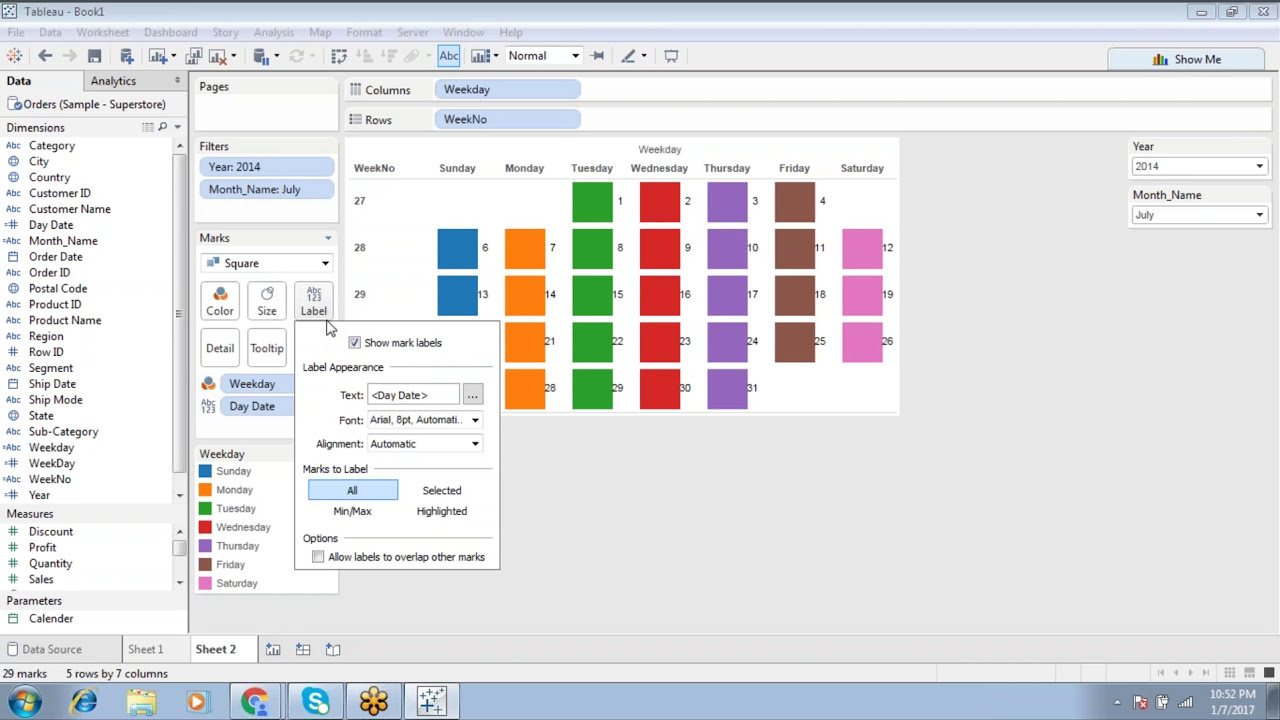Select Highlighted under Marks to Label
The image size is (1280, 720).
click(441, 511)
